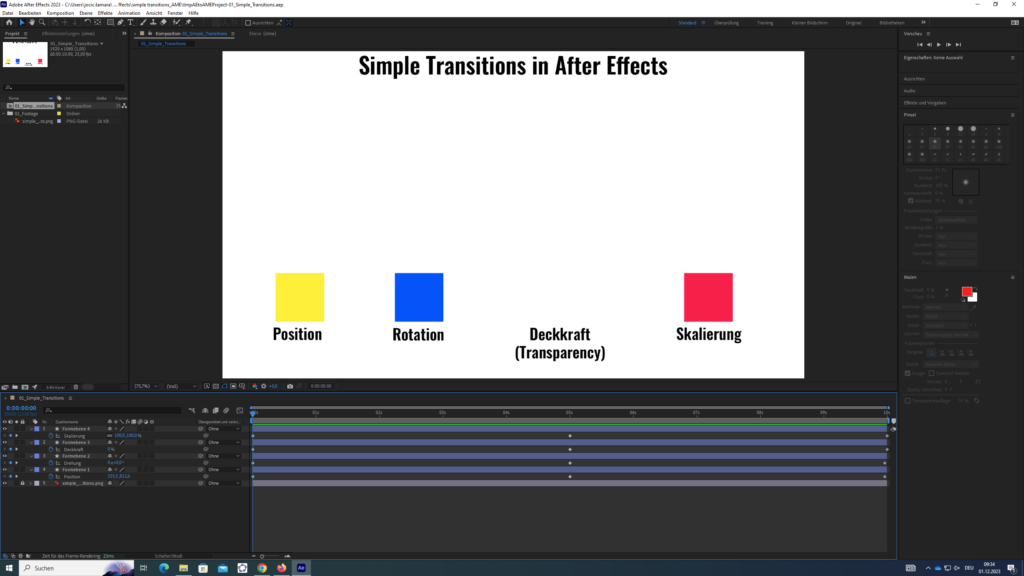1024x576 pixels.
Task: Open parent dropdown for Formebene 1
Action: pos(223,469)
